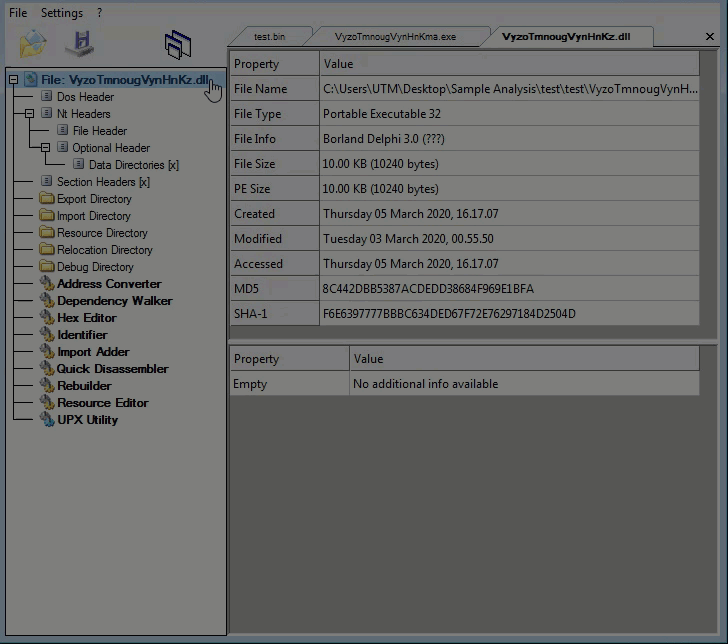Click the Relocation Directory folder icon
The image size is (728, 644).
pyautogui.click(x=46, y=249)
